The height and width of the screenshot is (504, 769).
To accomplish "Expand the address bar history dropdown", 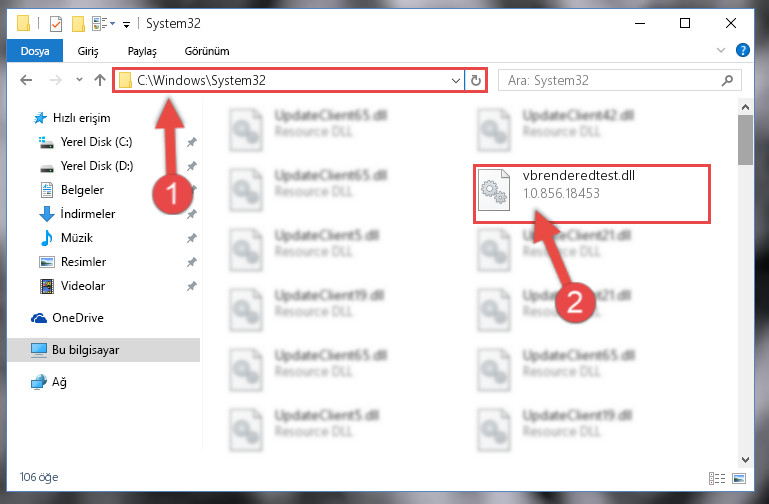I will (x=456, y=80).
